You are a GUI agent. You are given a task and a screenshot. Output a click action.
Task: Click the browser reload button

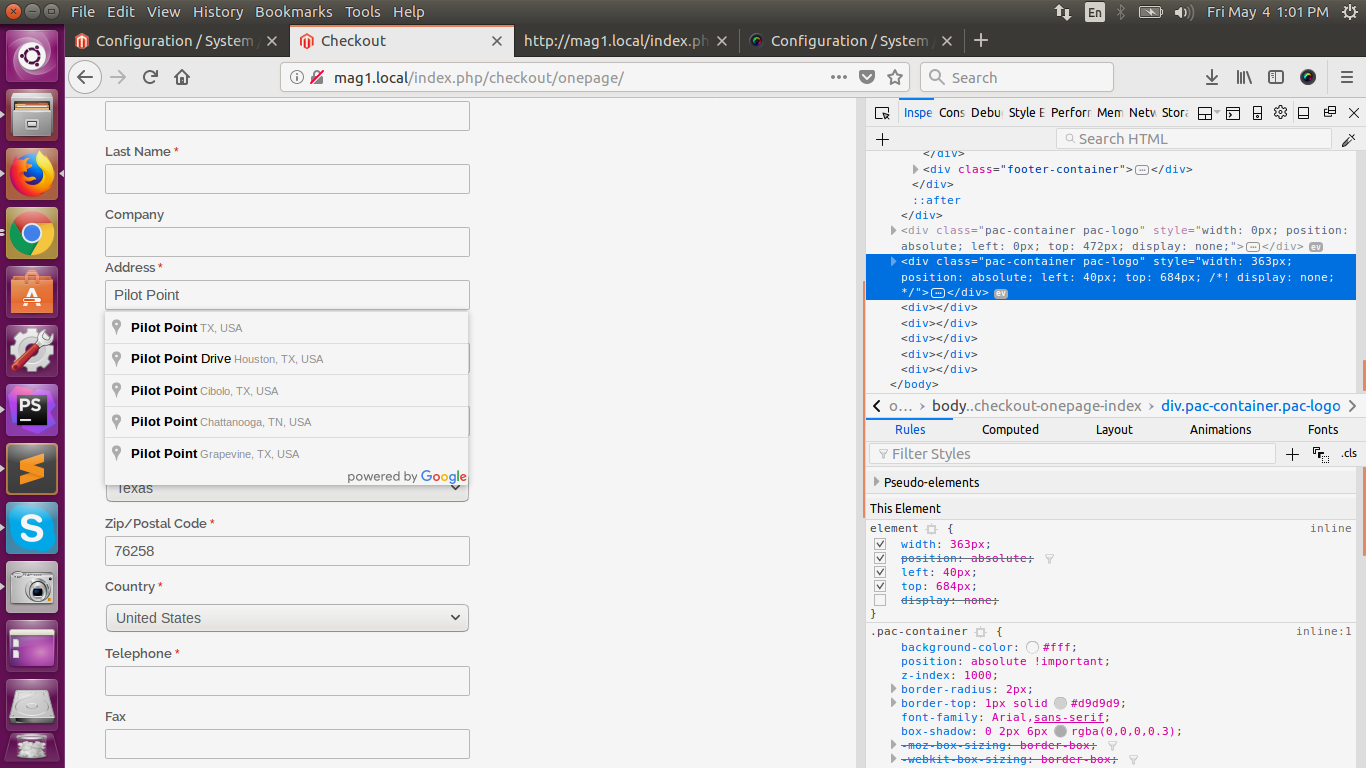coord(150,77)
